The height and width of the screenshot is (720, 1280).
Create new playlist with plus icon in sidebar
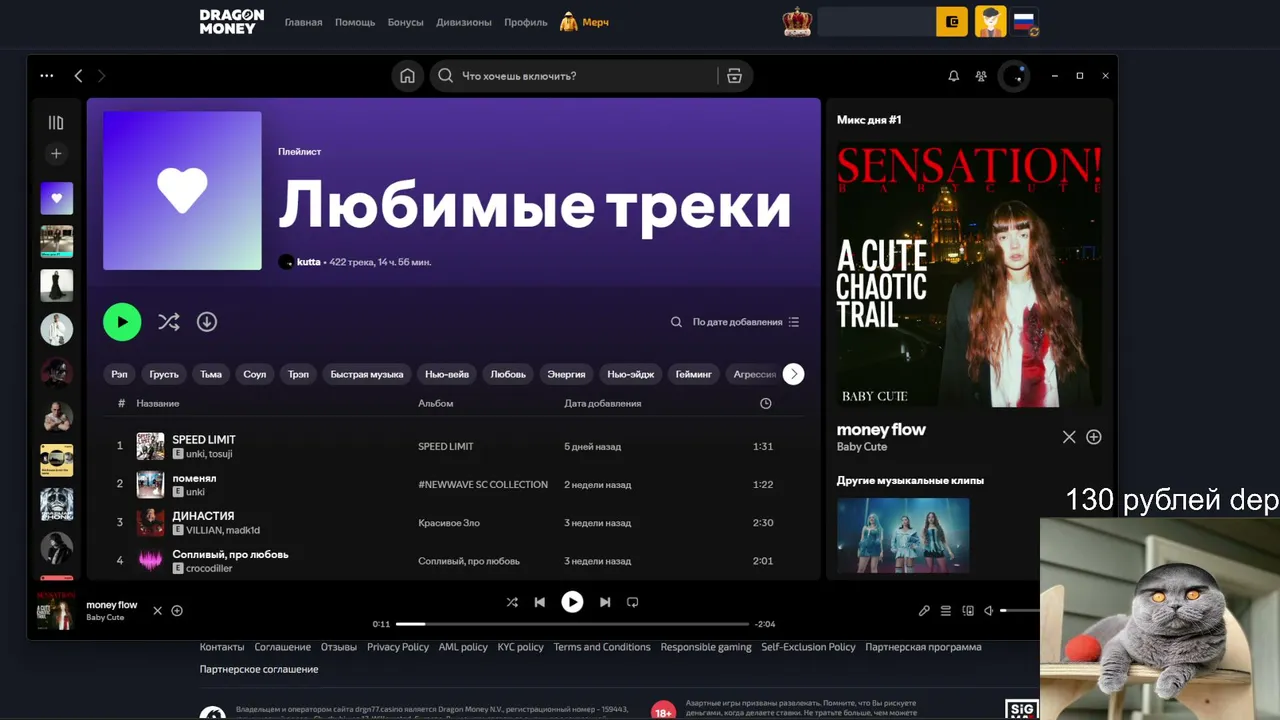coord(56,154)
